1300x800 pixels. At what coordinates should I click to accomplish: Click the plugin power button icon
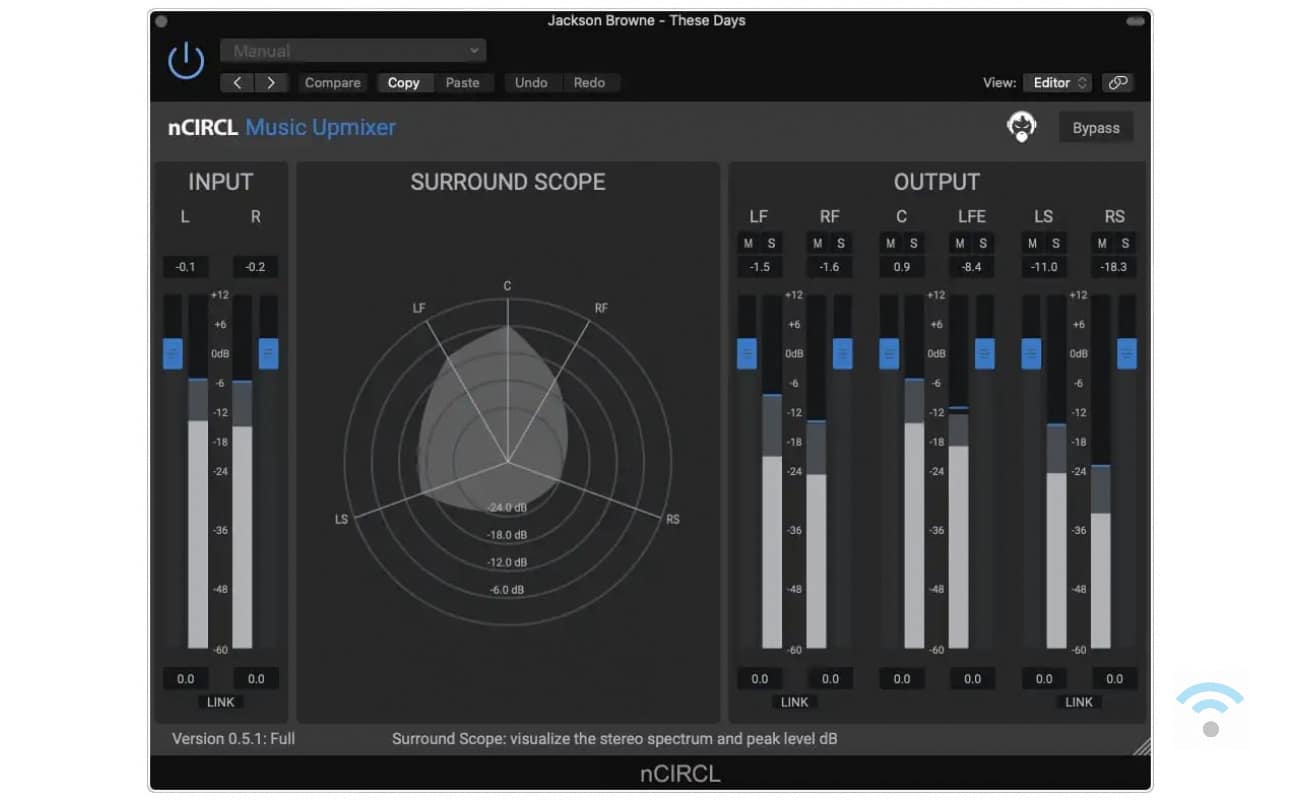pyautogui.click(x=186, y=62)
